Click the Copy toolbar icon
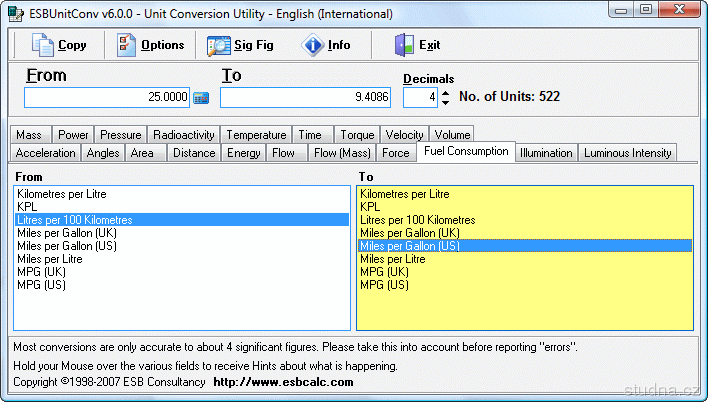 point(42,45)
